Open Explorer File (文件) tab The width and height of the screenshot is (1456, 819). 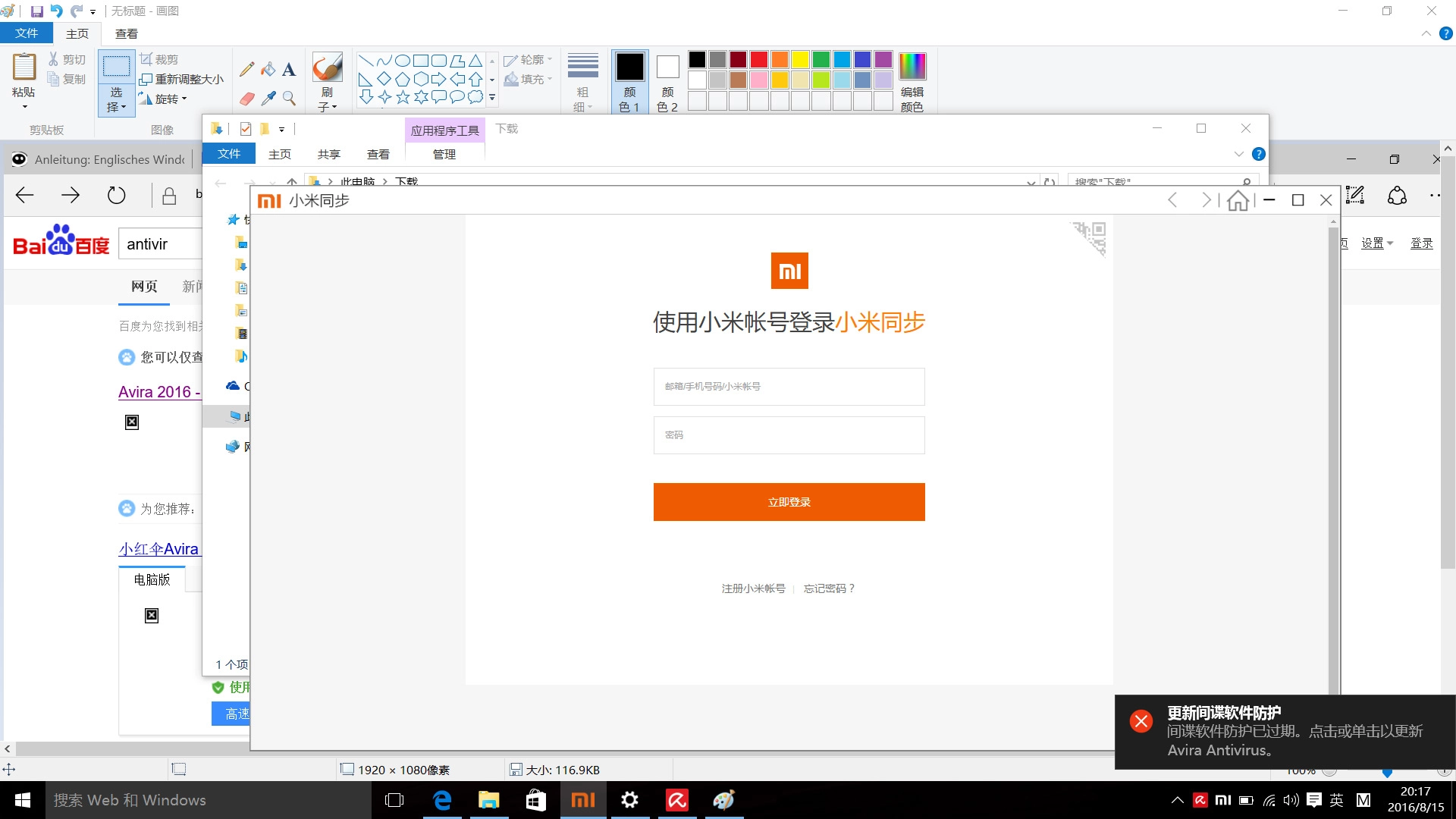coord(229,154)
